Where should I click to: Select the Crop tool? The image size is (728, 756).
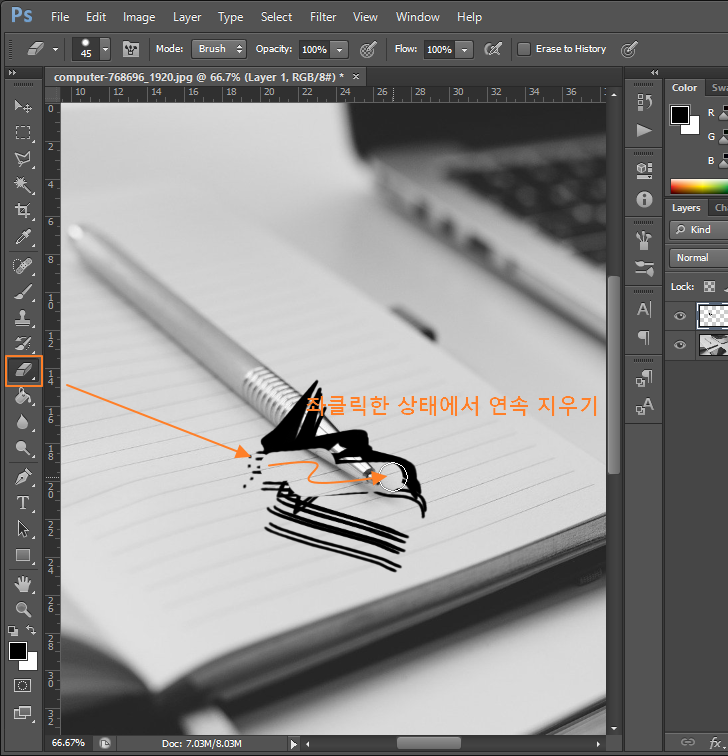pyautogui.click(x=23, y=211)
